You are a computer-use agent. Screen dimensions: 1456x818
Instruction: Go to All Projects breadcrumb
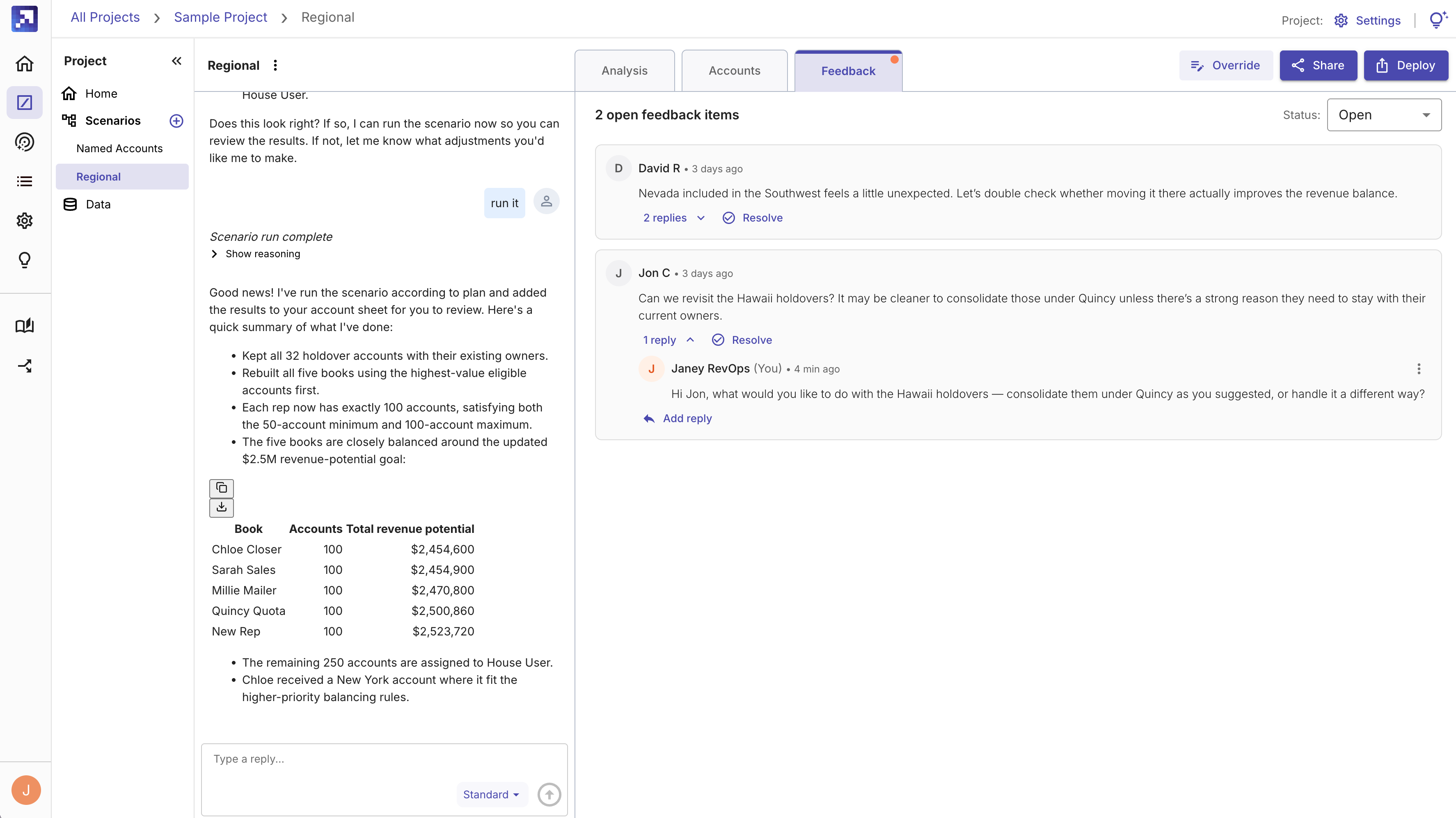pos(105,17)
